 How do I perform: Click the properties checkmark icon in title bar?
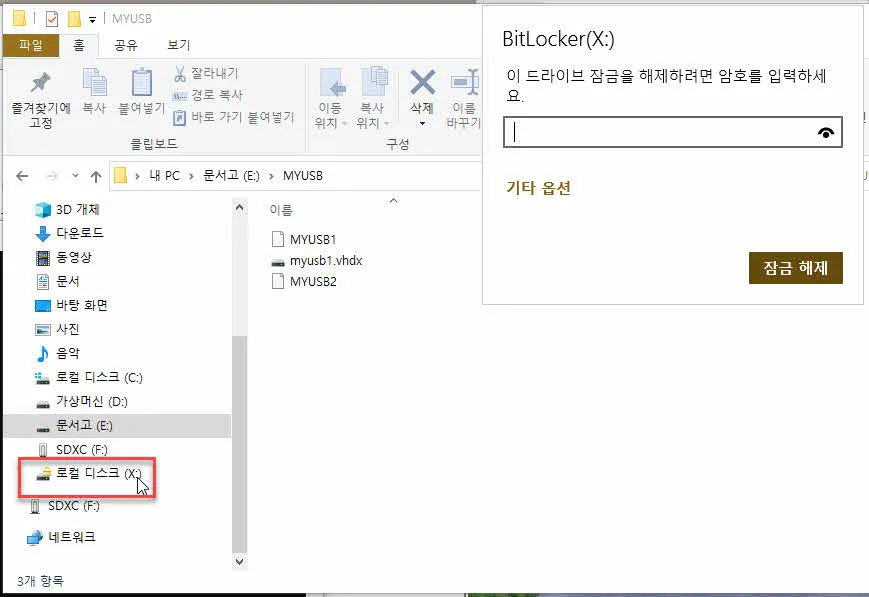[x=52, y=19]
